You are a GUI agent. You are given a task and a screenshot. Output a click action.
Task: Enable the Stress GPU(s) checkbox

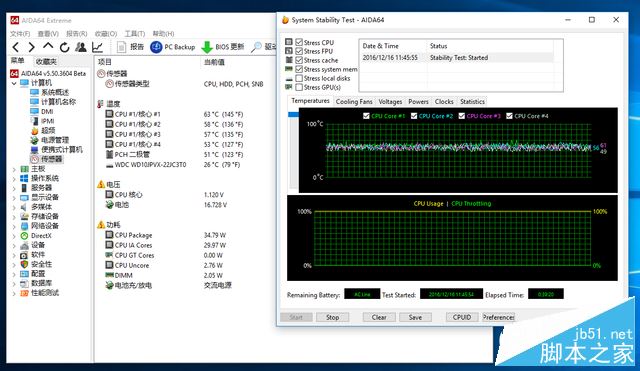(x=299, y=87)
